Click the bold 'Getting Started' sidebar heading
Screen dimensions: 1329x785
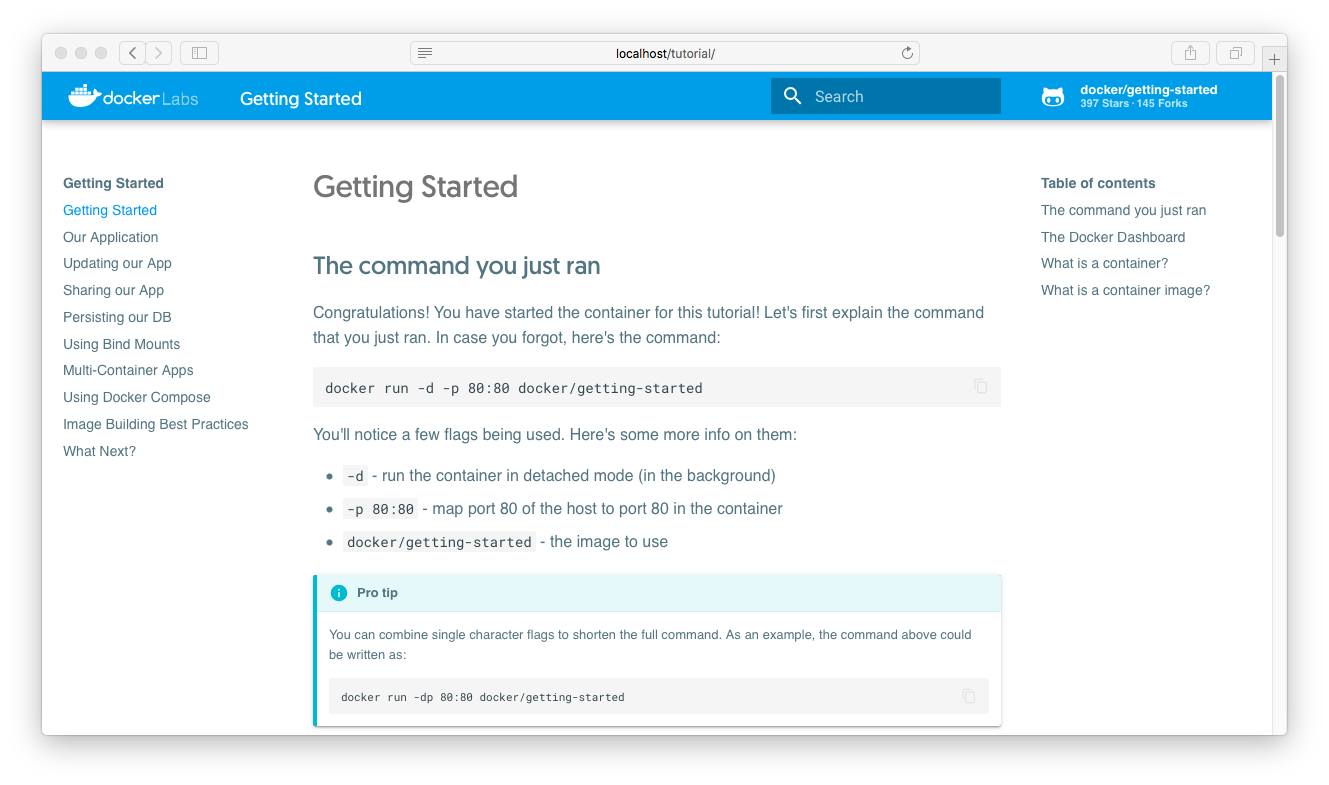tap(113, 183)
